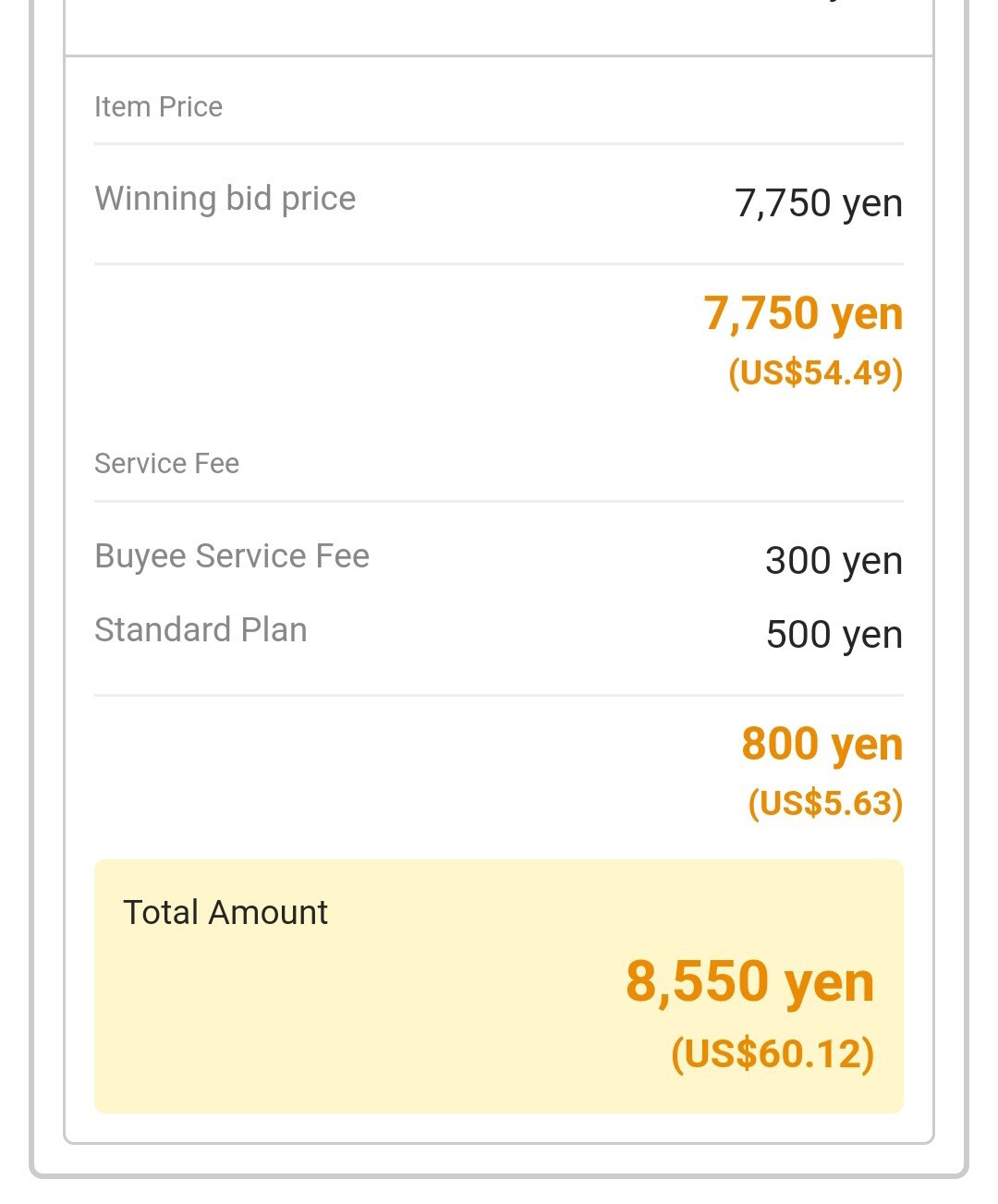Click the 7,750 yen winning bid value
The height and width of the screenshot is (1204, 998).
819,203
